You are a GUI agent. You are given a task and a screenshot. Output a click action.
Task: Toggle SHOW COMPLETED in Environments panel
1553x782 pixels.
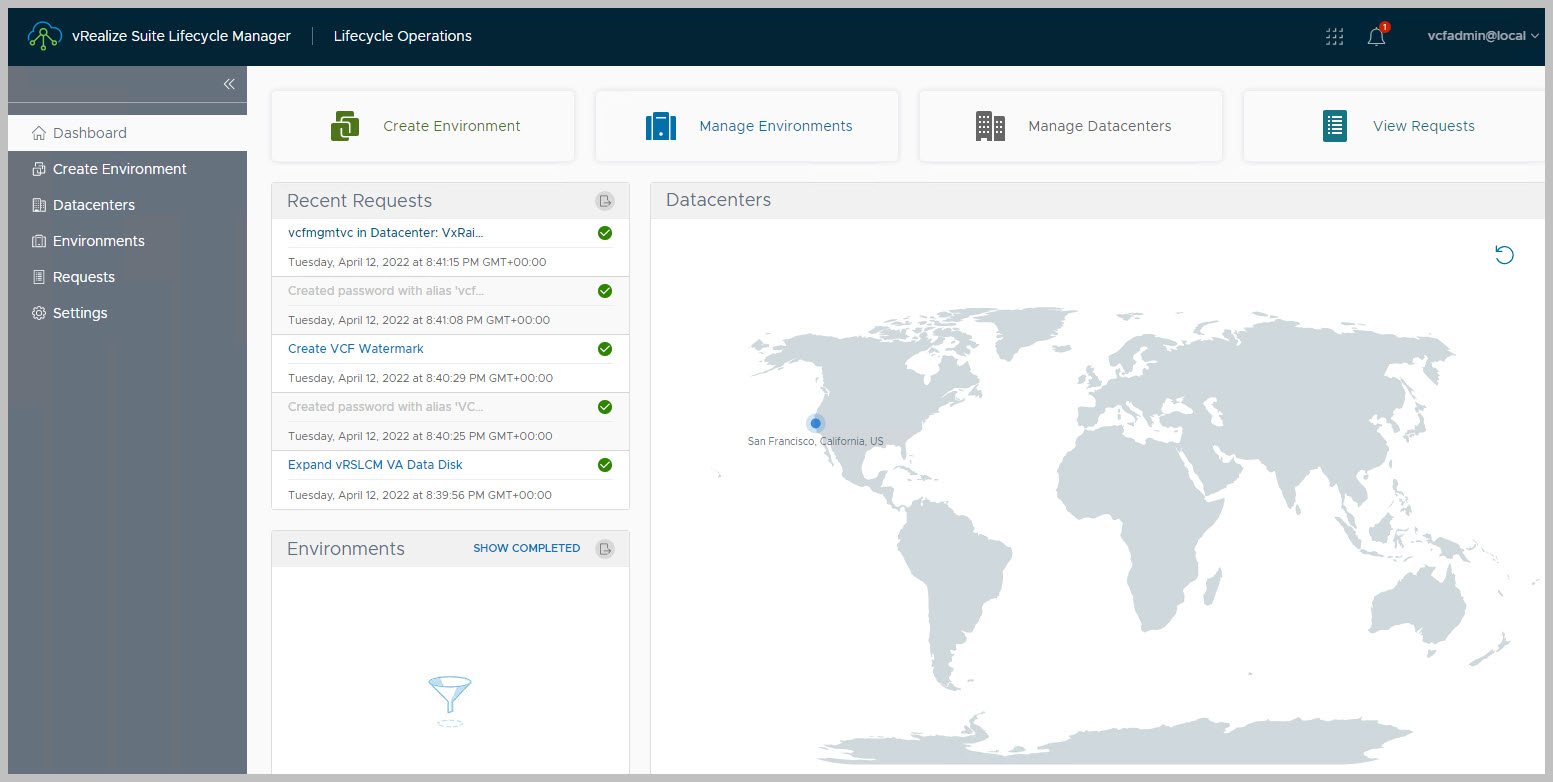pyautogui.click(x=526, y=548)
